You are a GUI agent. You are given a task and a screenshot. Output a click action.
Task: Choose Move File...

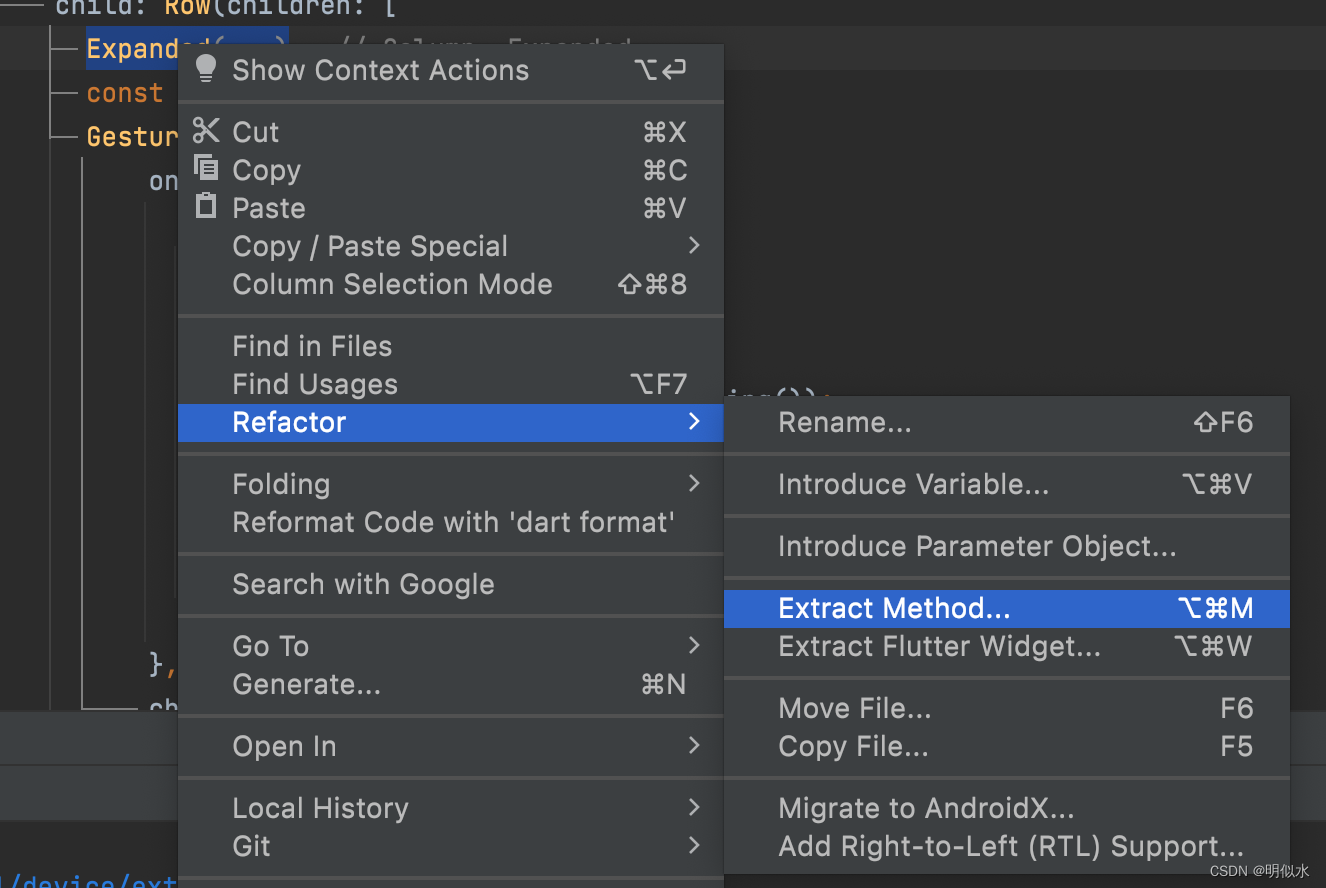tap(1007, 708)
